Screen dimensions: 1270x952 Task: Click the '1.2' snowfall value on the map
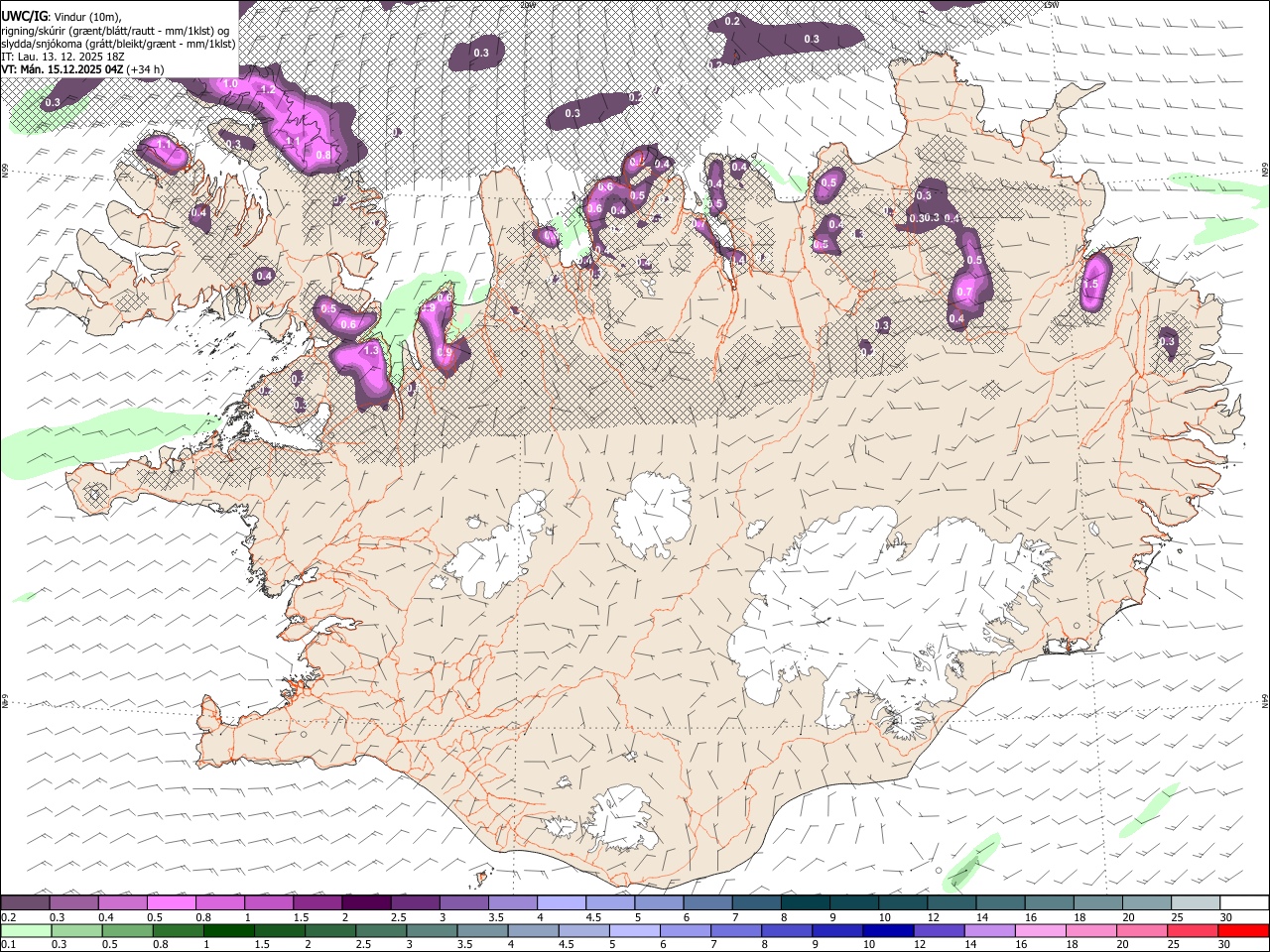tap(267, 89)
